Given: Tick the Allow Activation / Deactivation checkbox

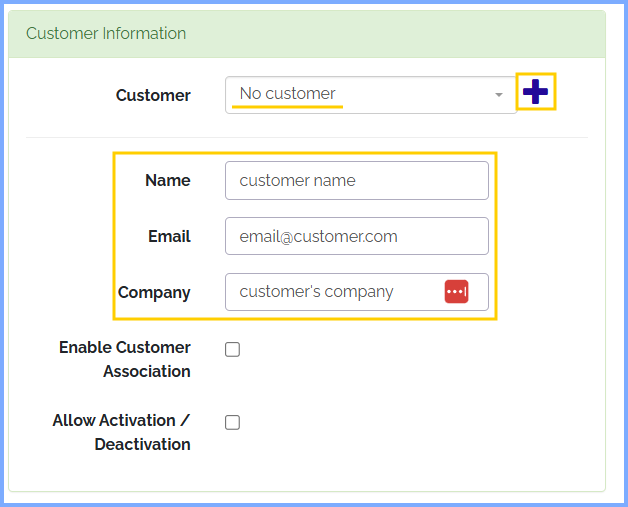Looking at the screenshot, I should [233, 422].
